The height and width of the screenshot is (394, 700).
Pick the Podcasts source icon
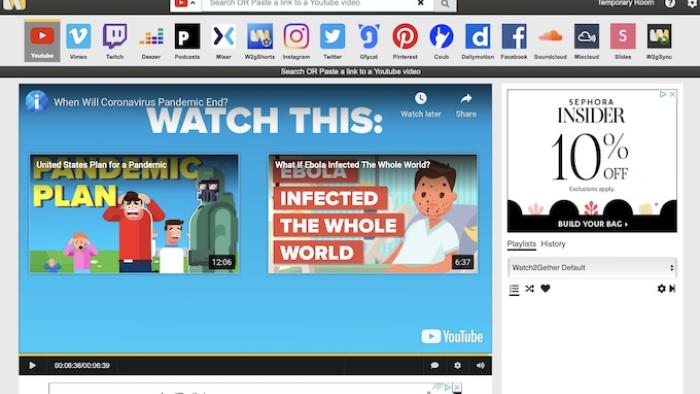[187, 41]
